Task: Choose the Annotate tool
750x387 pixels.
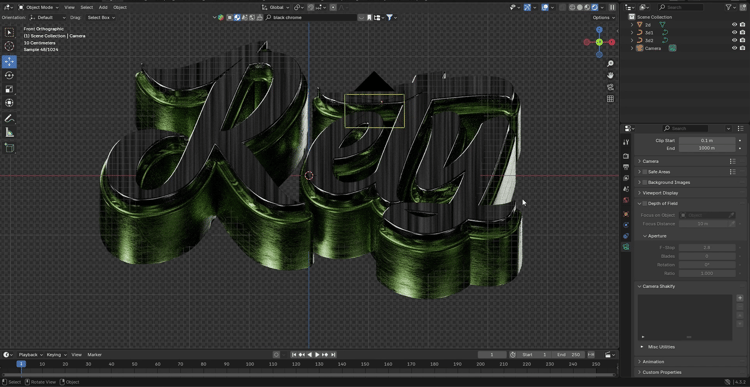Action: pos(9,118)
